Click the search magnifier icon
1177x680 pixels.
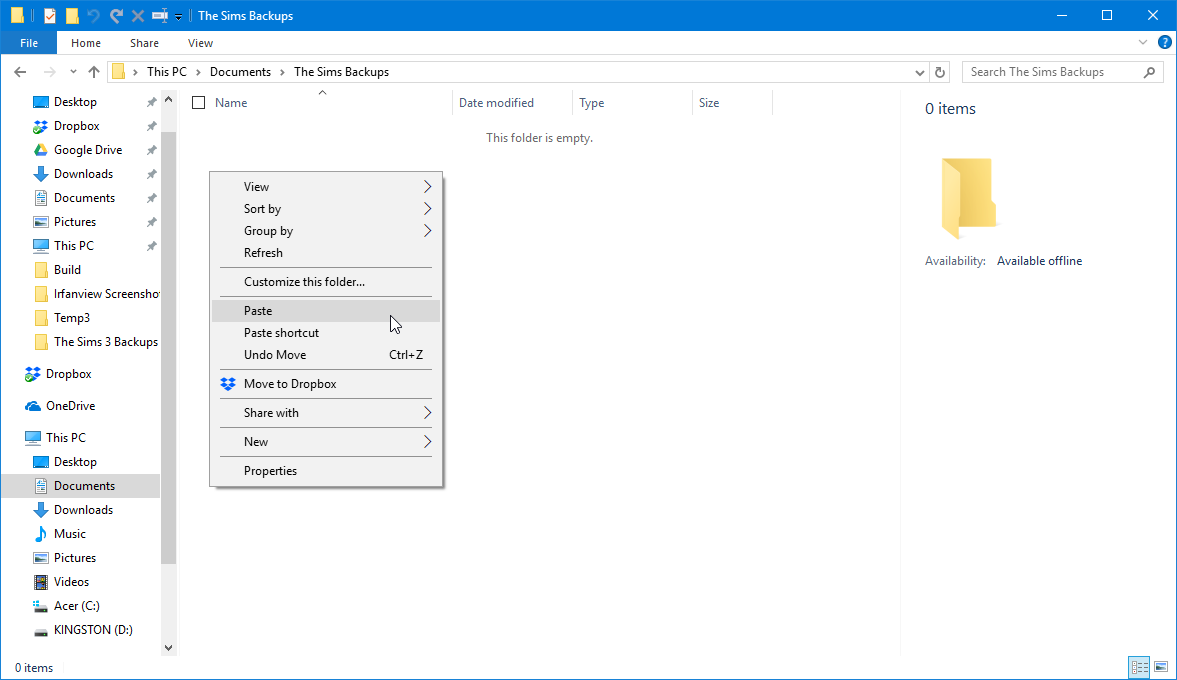pyautogui.click(x=1149, y=72)
